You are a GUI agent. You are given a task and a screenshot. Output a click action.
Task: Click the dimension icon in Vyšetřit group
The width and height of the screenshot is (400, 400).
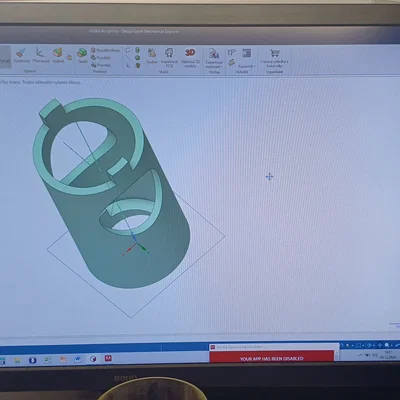point(231,52)
